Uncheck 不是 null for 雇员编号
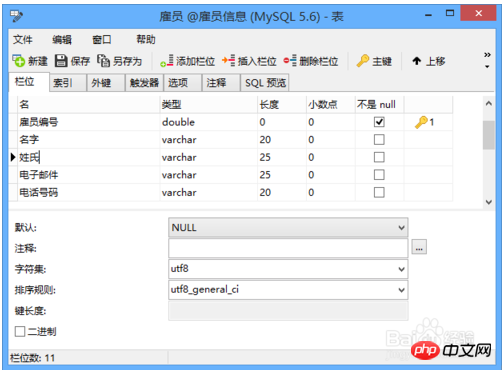Screen dimensions: 502x370 click(x=379, y=122)
